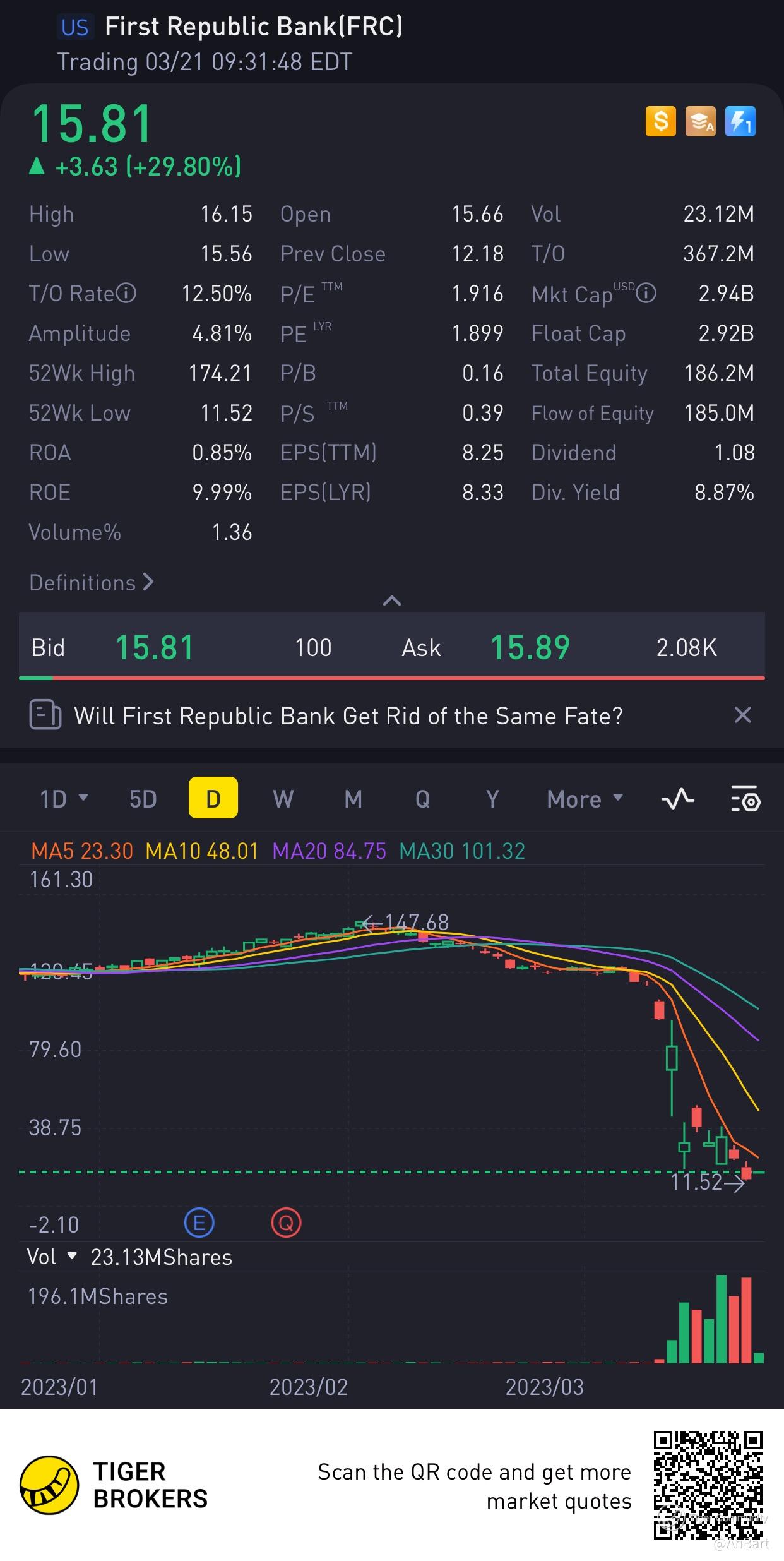Tap the tallest green volume bar
This screenshot has height=1561, width=784.
(x=722, y=1319)
